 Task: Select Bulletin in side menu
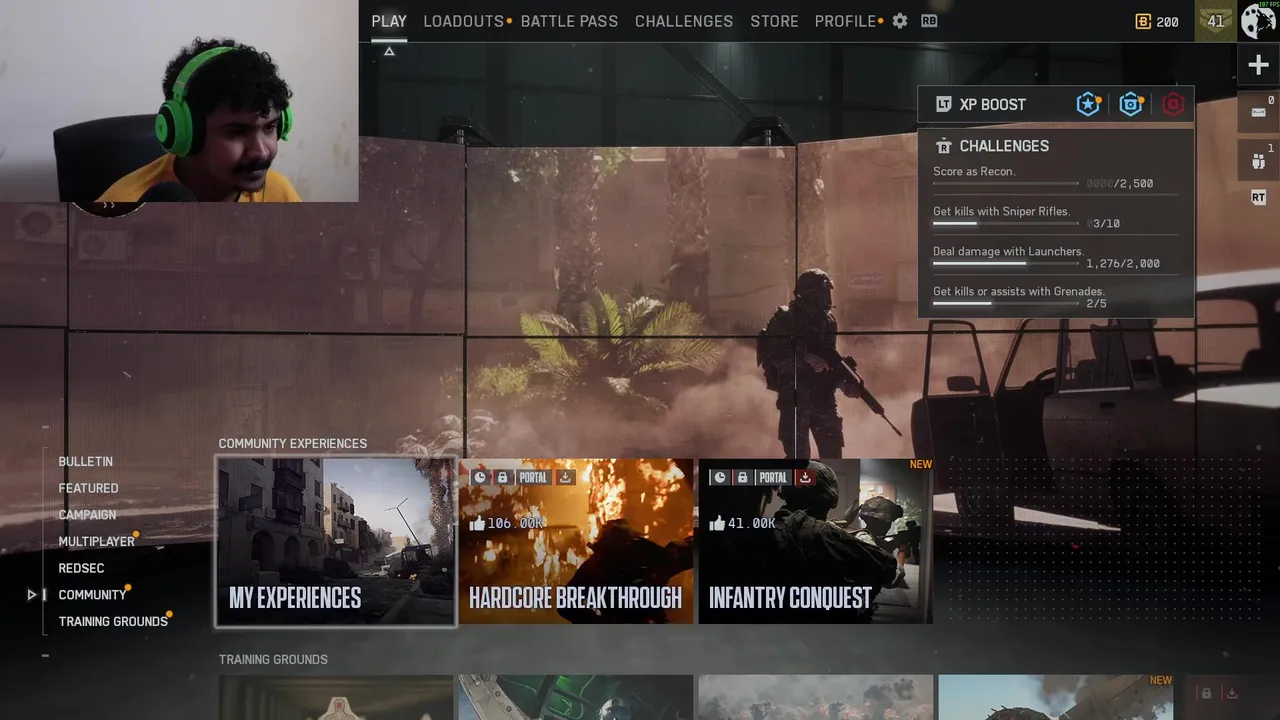[x=85, y=462]
